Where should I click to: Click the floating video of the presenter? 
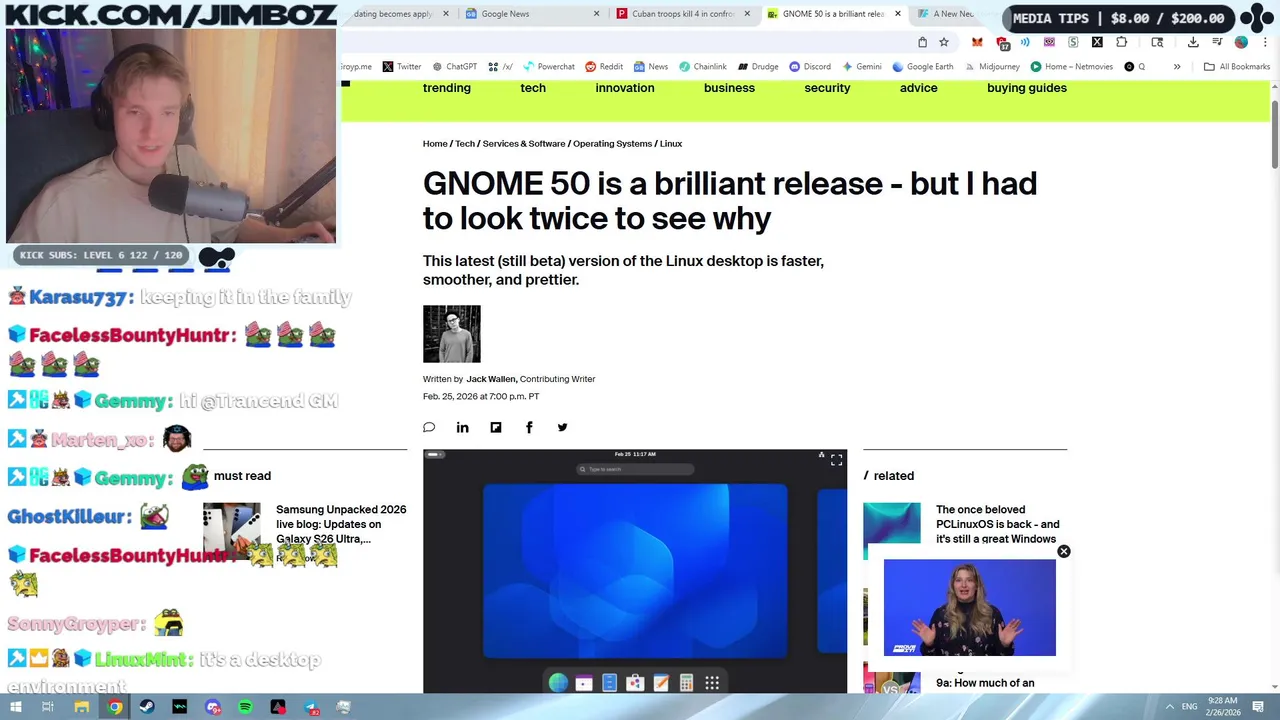click(x=969, y=607)
